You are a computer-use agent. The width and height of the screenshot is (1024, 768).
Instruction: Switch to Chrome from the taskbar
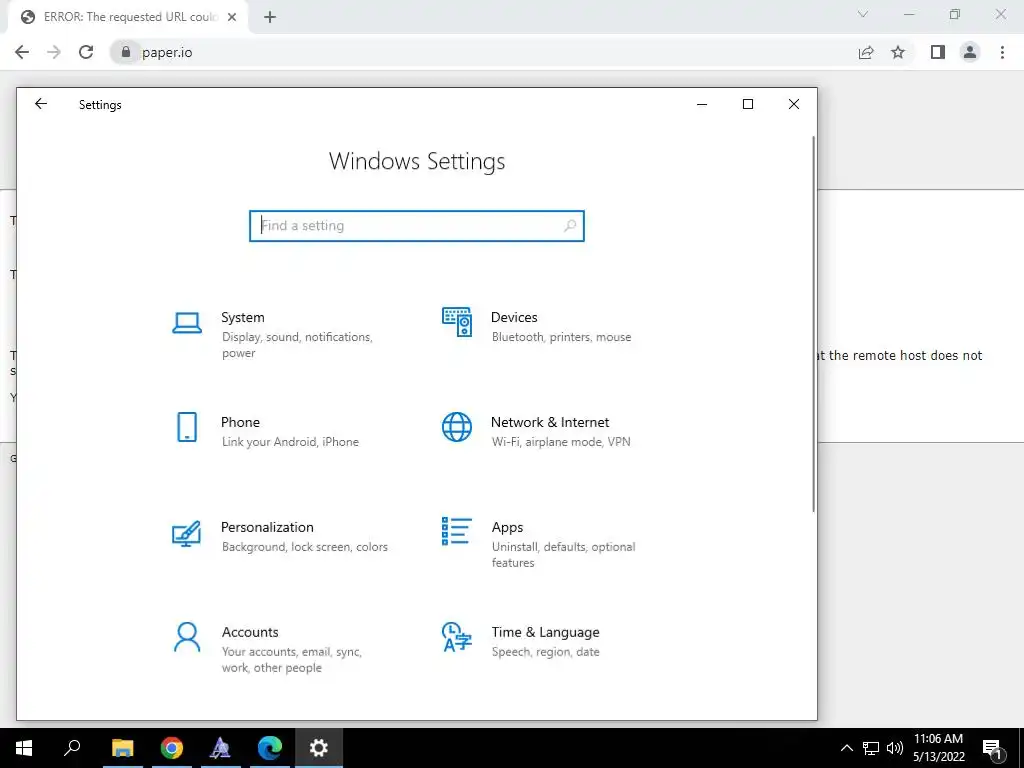[171, 748]
